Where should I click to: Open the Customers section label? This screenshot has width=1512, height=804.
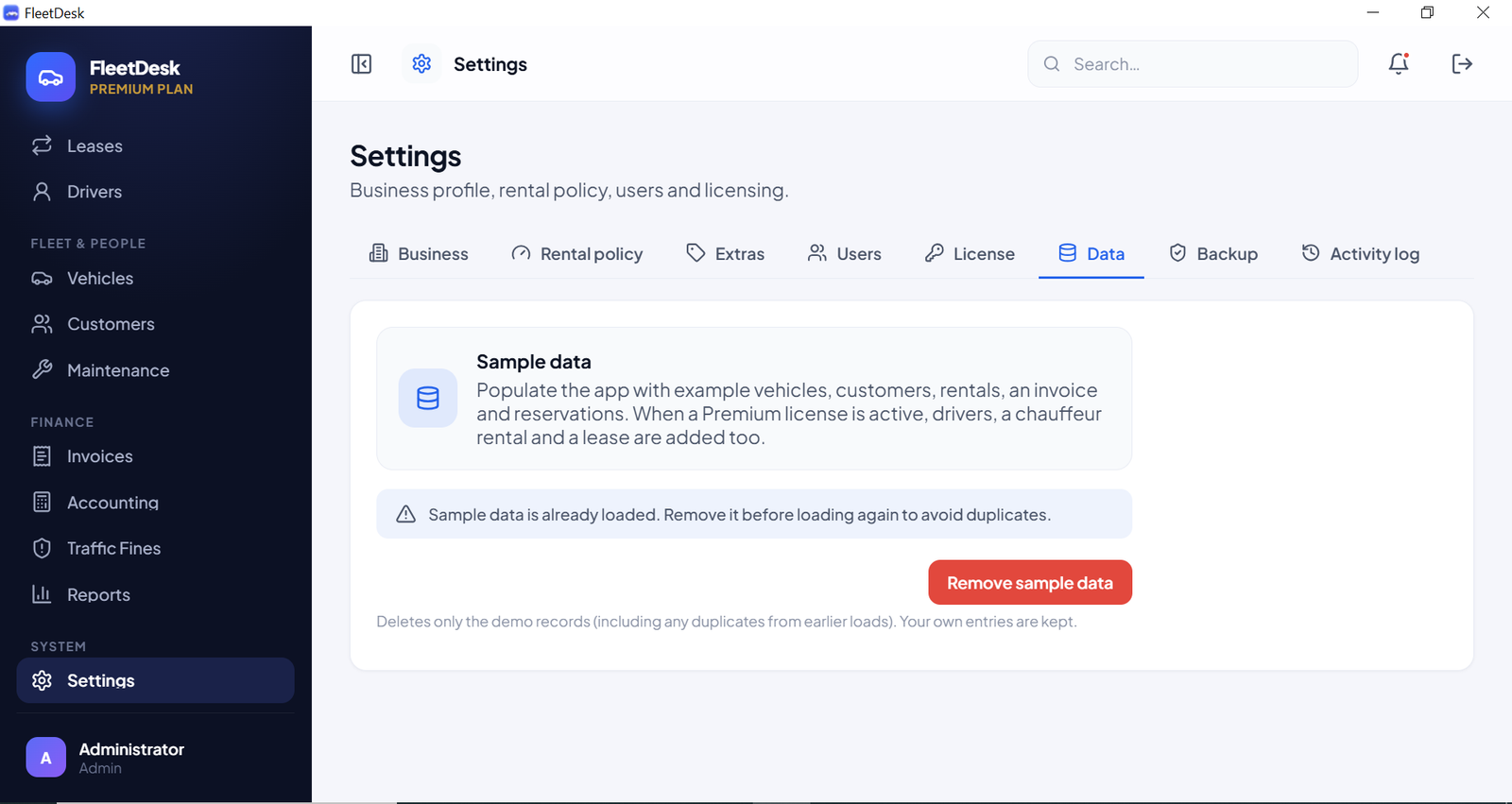click(111, 324)
